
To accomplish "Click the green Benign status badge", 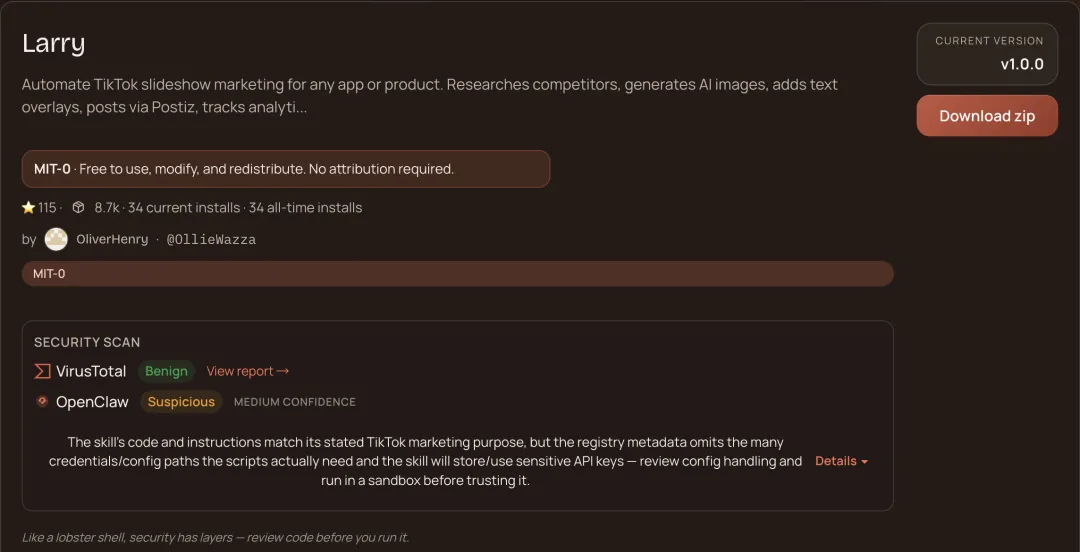I will coord(166,371).
